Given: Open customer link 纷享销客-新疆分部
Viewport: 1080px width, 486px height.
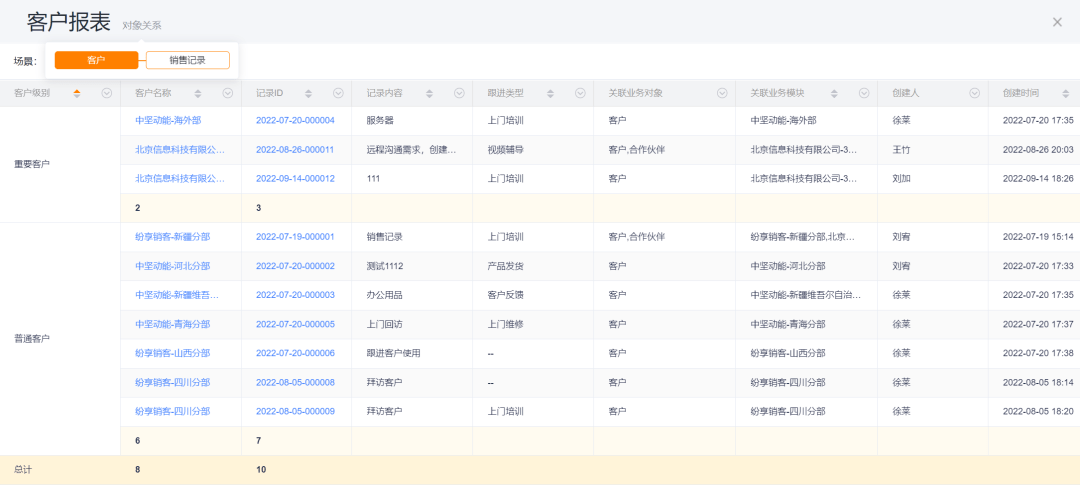Looking at the screenshot, I should [x=173, y=237].
